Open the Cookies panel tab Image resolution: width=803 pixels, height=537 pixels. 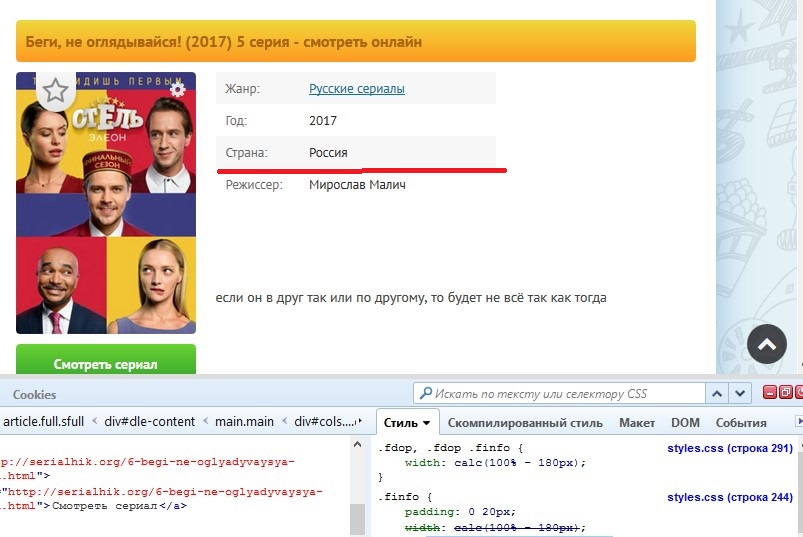pos(34,395)
